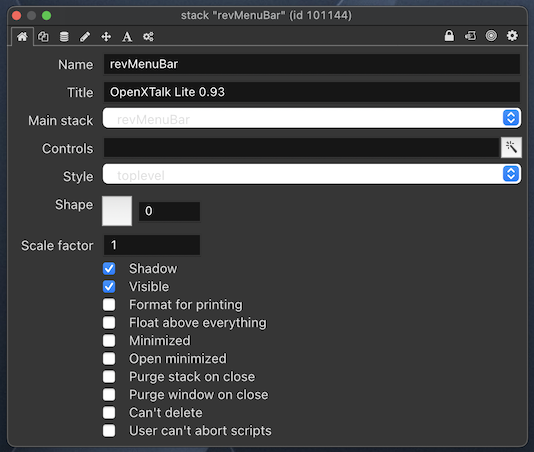Edit the Name field revMenuBar
The width and height of the screenshot is (534, 452).
[x=312, y=64]
